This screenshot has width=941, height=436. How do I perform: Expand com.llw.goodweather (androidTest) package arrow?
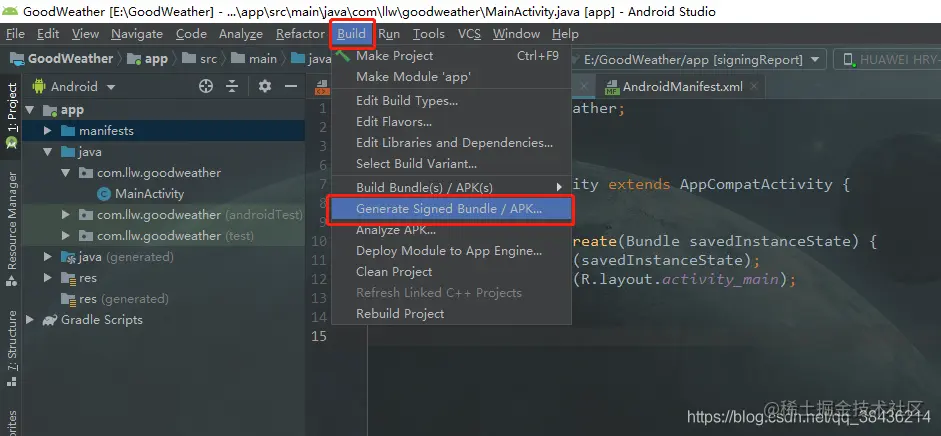(65, 215)
